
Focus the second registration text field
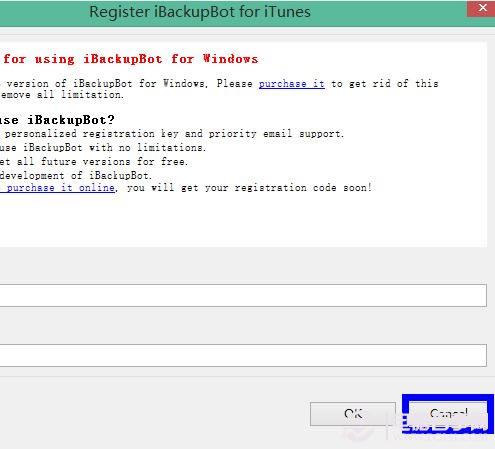point(243,355)
